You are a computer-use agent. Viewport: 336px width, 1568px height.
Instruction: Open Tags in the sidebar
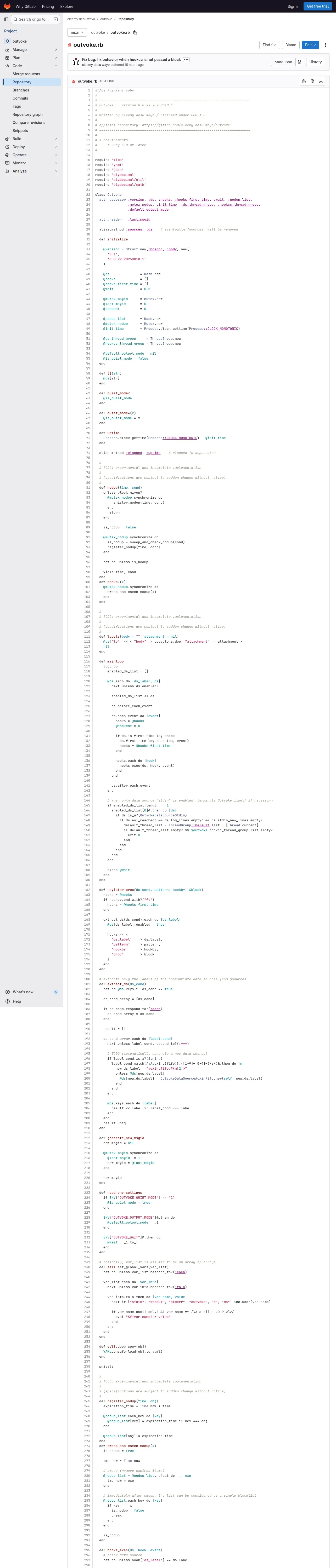31,107
